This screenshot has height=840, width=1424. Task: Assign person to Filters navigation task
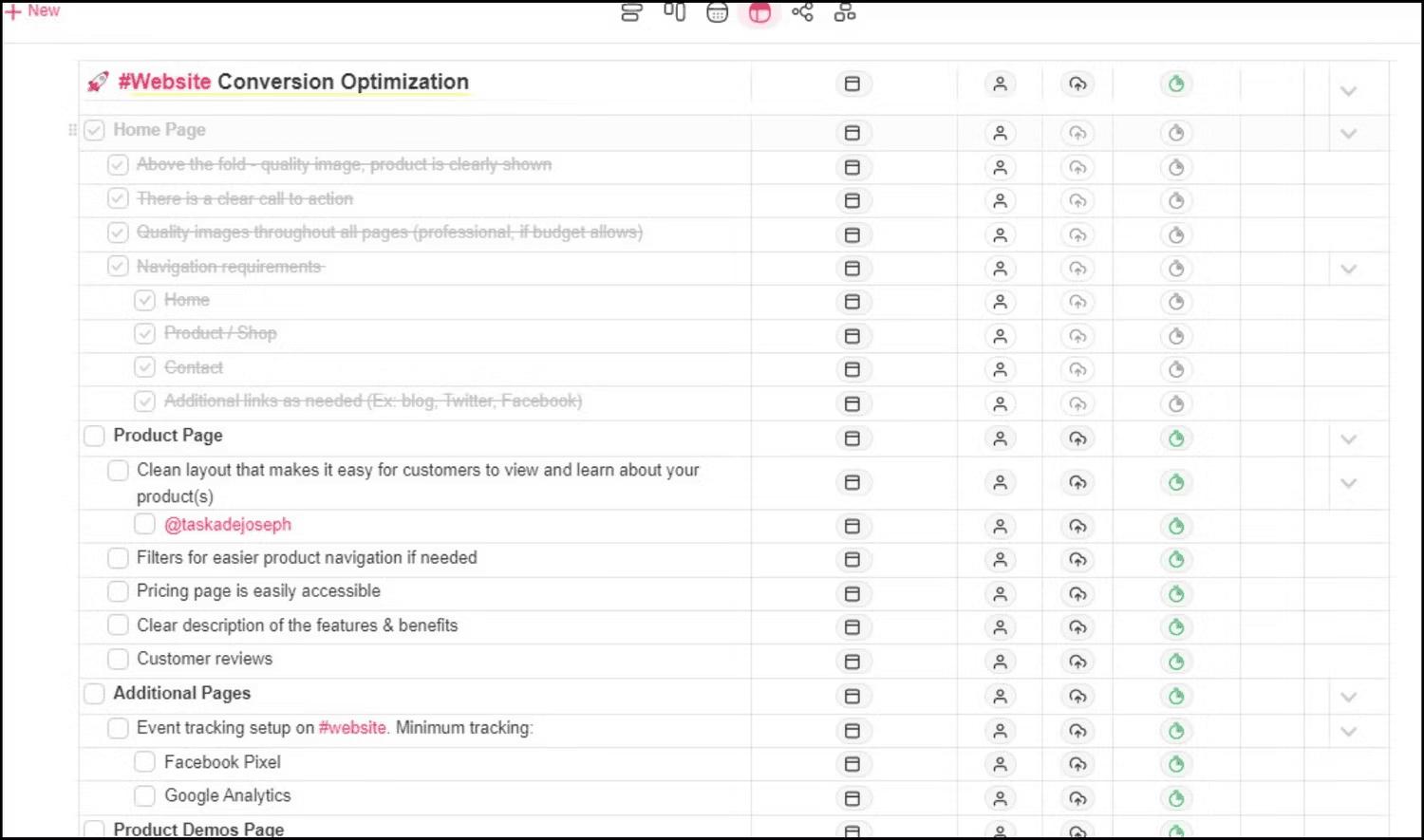coord(1000,560)
